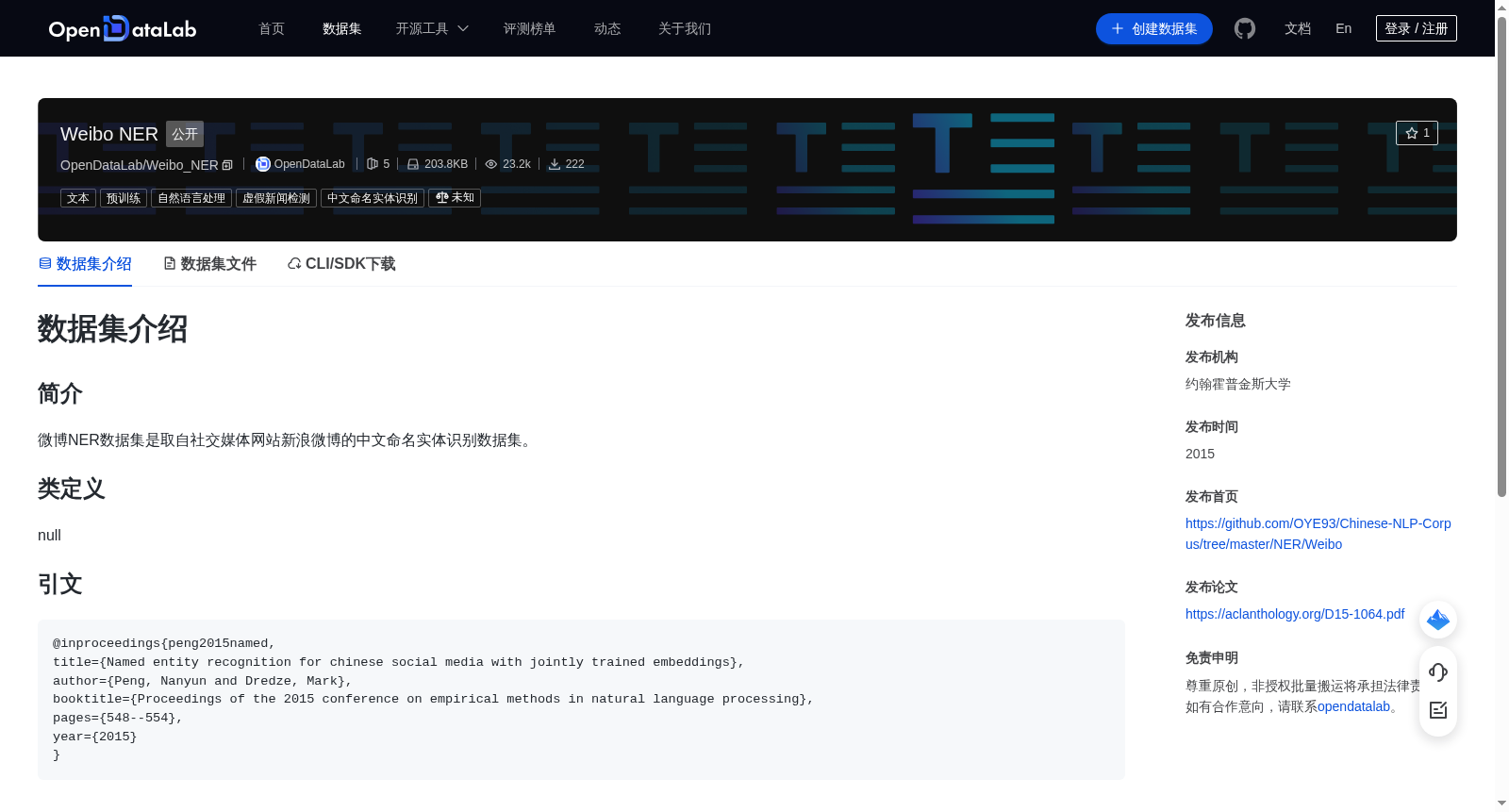Image resolution: width=1509 pixels, height=812 pixels.
Task: Click the eye views icon showing 23.2k
Action: [490, 164]
